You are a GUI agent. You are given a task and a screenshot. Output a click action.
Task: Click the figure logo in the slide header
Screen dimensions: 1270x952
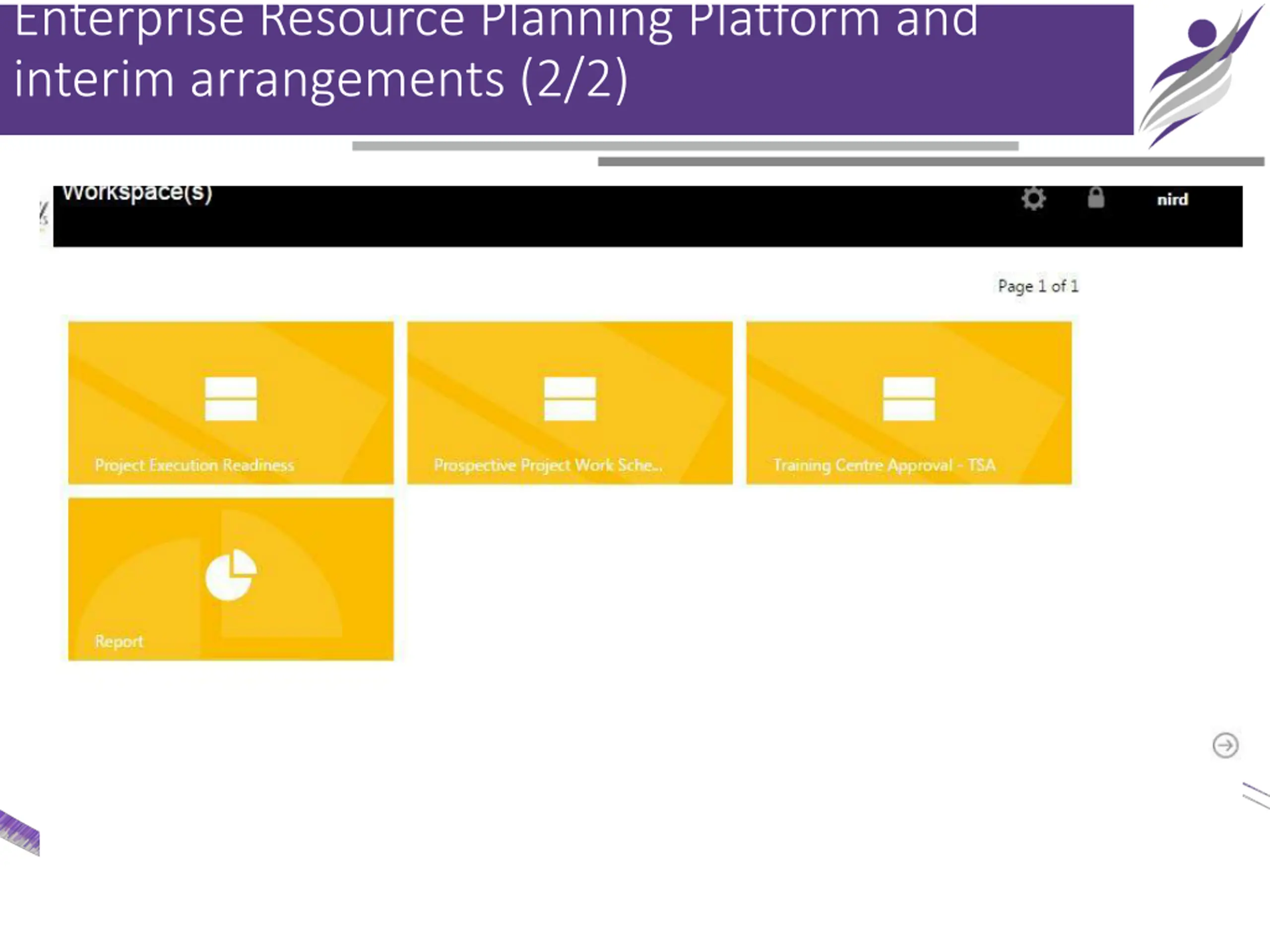click(x=1202, y=76)
